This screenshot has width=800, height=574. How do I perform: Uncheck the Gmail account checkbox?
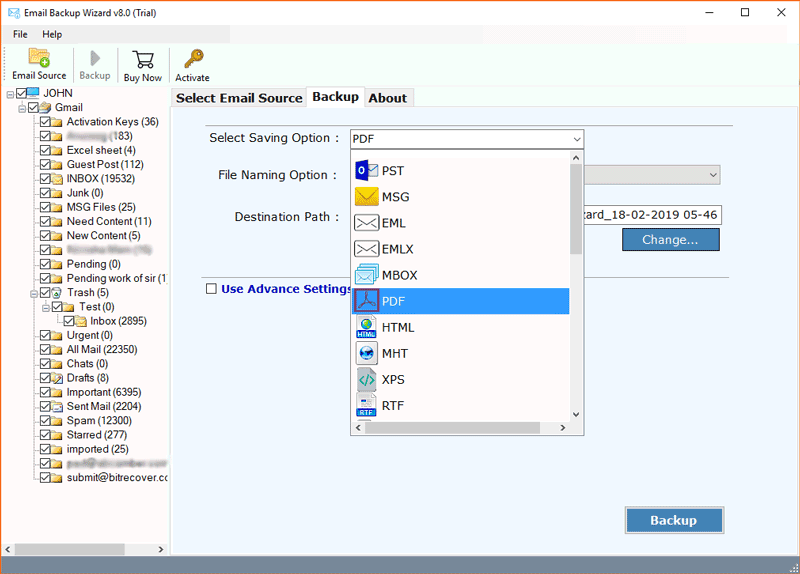point(34,107)
